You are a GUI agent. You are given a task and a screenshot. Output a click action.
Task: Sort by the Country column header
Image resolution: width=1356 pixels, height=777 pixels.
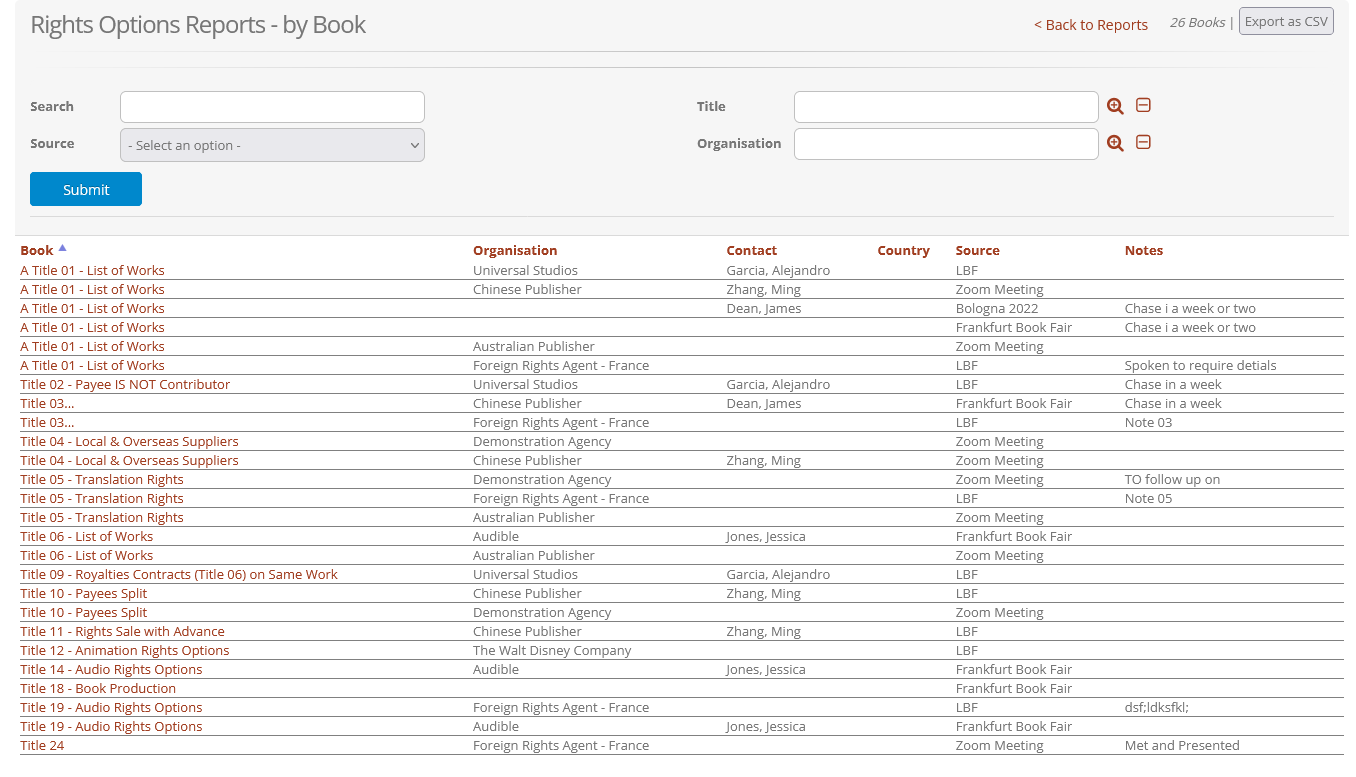[x=904, y=251]
